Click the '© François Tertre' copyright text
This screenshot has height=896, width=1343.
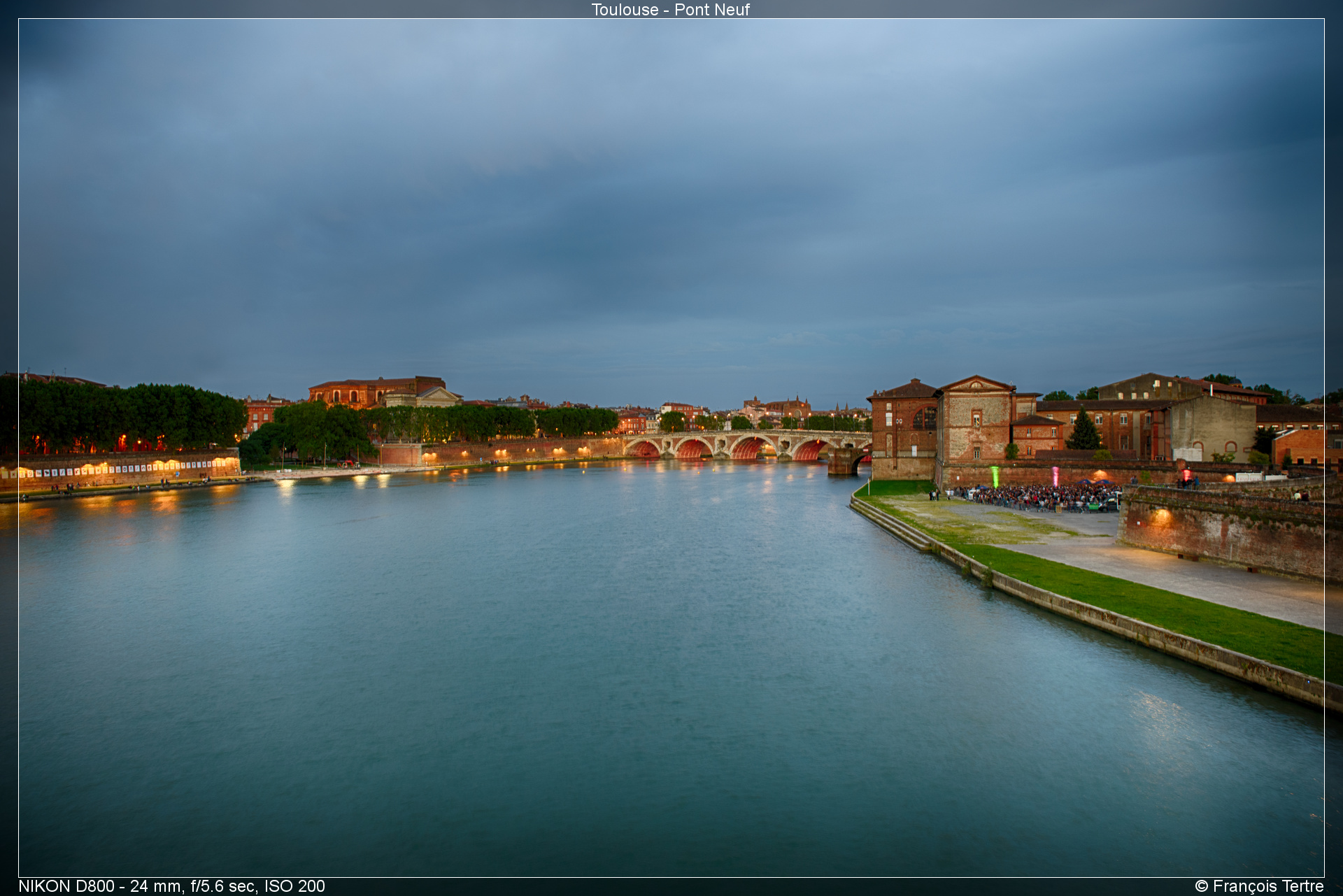[1259, 886]
